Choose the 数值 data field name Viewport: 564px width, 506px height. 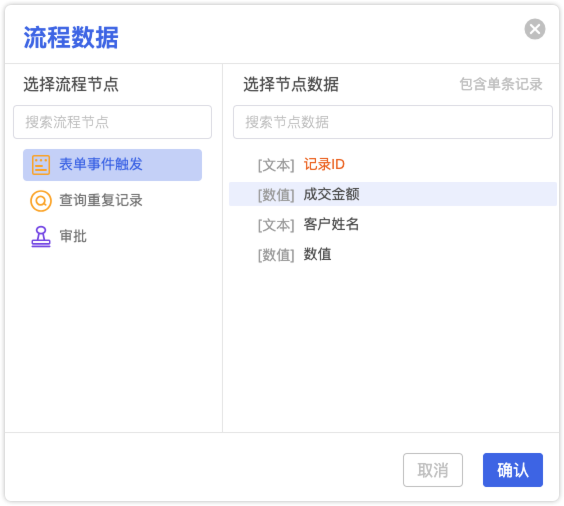coord(317,254)
